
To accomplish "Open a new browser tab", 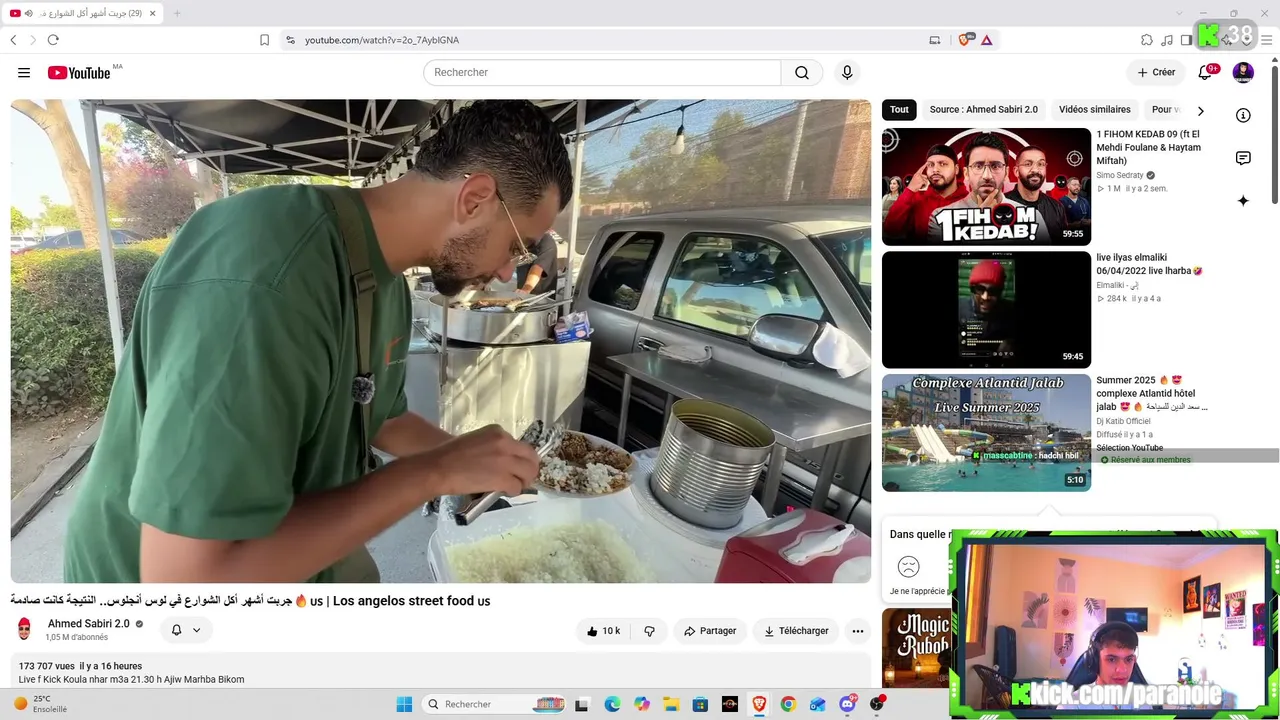I will coord(177,13).
